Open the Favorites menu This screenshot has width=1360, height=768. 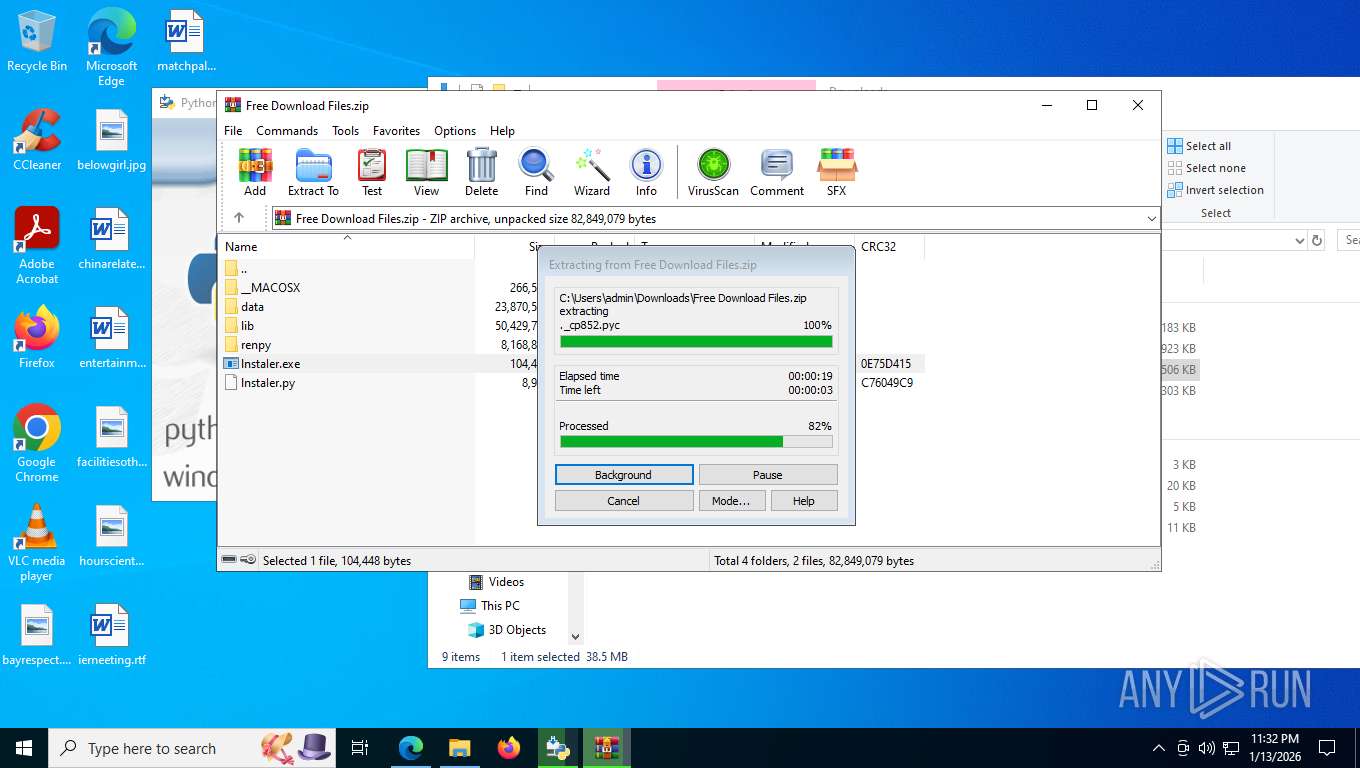pyautogui.click(x=396, y=131)
